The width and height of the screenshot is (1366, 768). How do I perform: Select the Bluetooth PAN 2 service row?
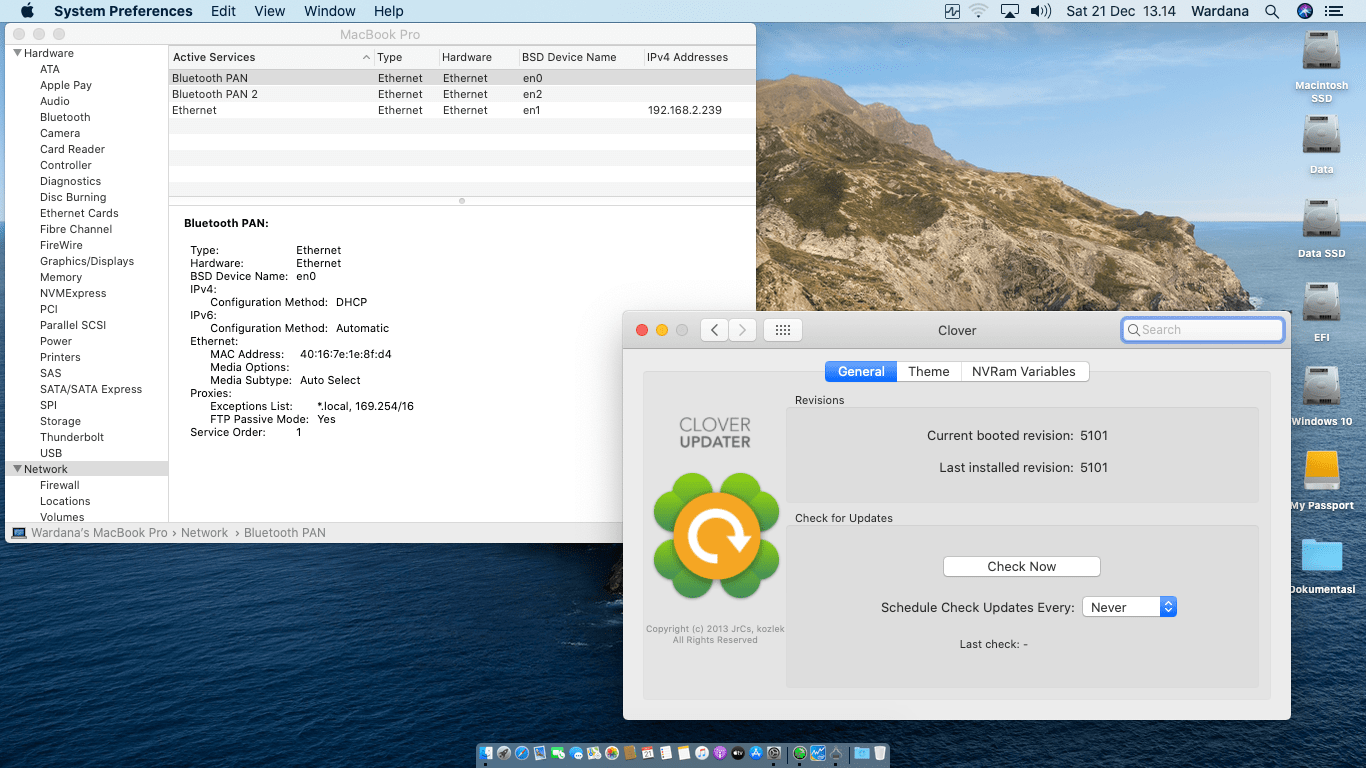click(x=462, y=94)
